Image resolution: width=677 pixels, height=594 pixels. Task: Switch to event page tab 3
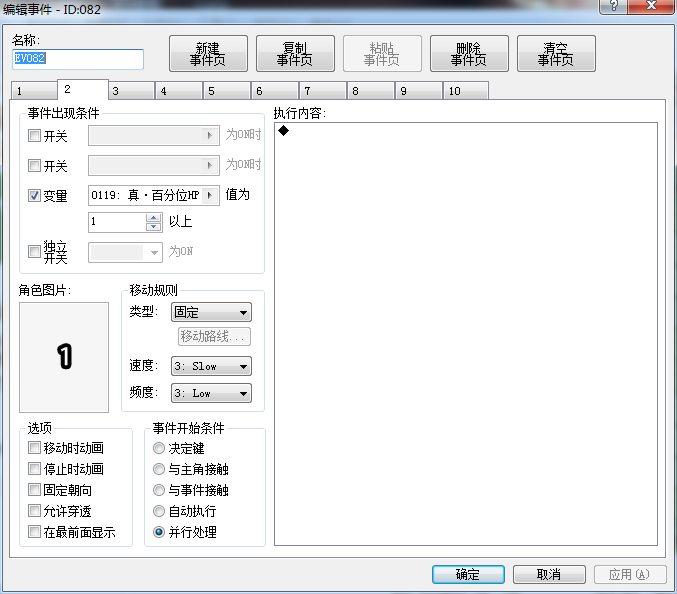click(132, 91)
